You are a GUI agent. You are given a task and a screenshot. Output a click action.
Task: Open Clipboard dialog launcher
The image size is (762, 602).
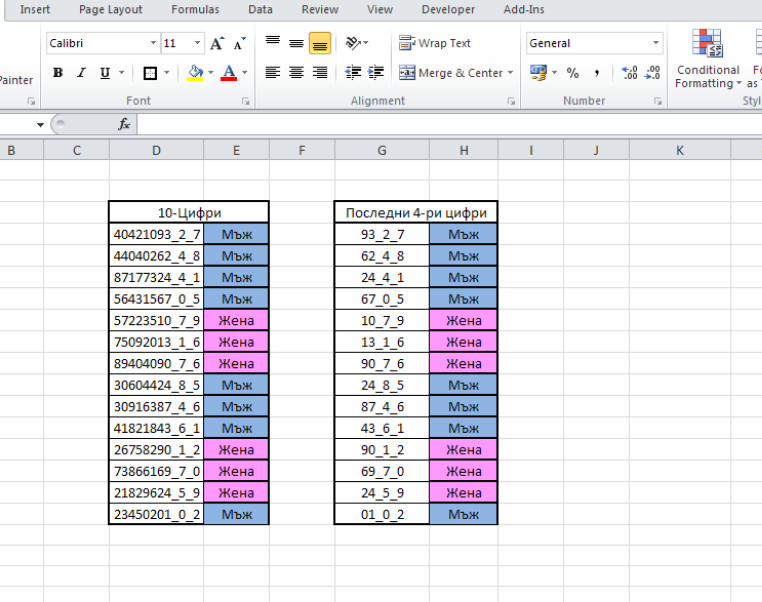pos(31,101)
